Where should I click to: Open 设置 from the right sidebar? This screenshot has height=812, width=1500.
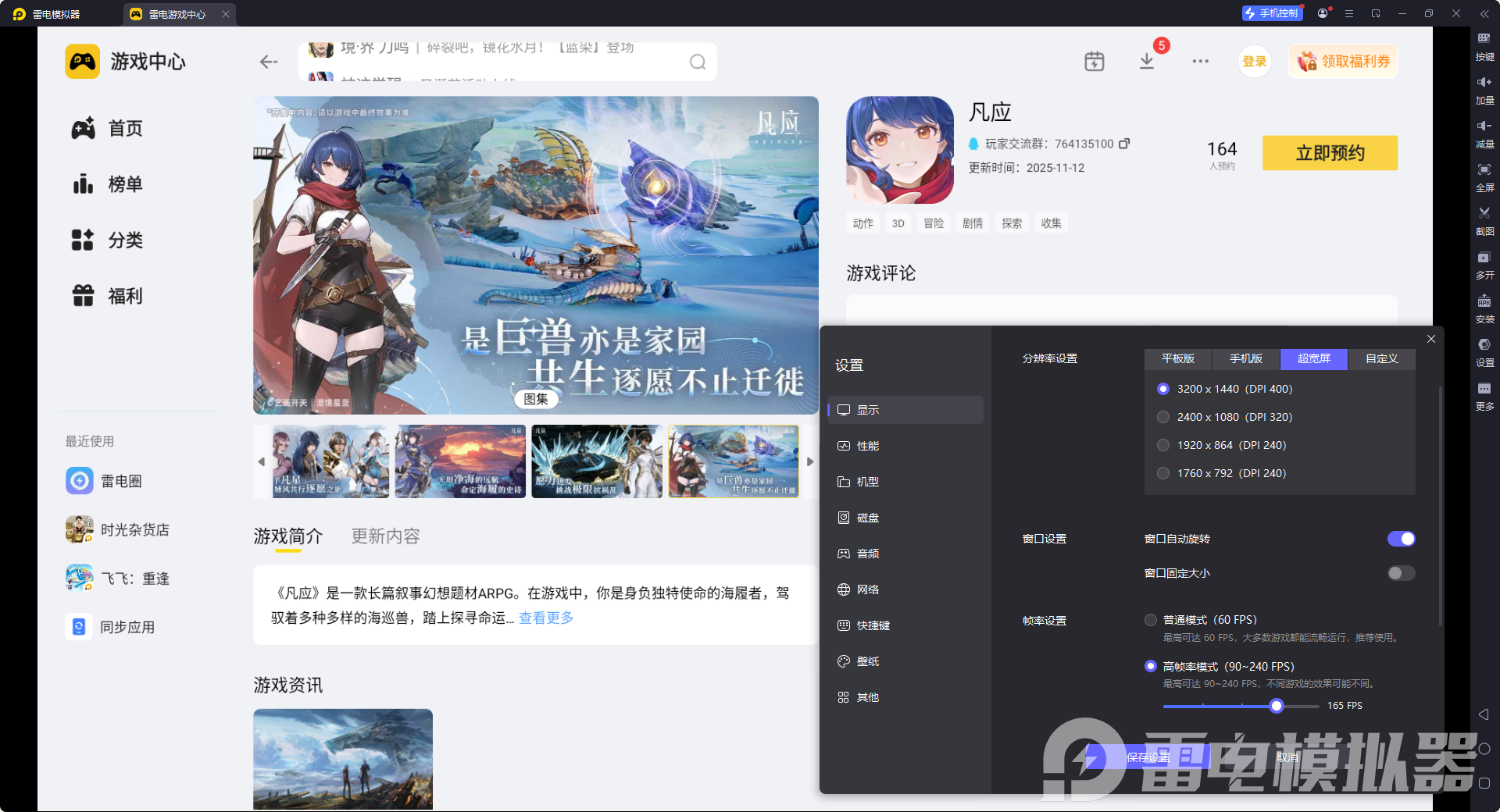[x=1484, y=351]
